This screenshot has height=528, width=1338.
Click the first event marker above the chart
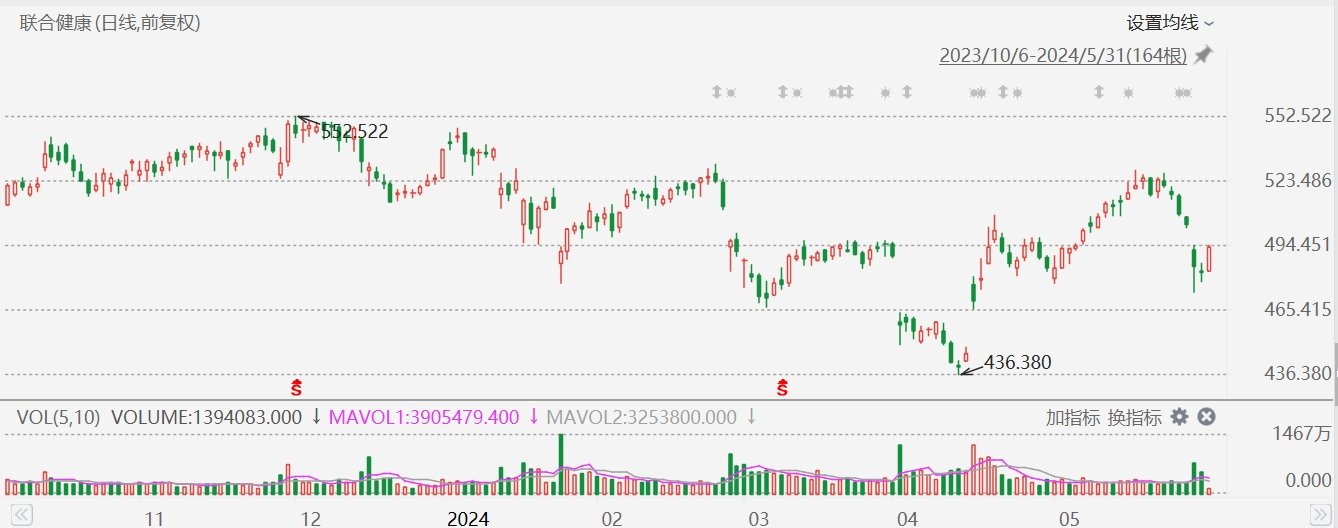coord(716,93)
